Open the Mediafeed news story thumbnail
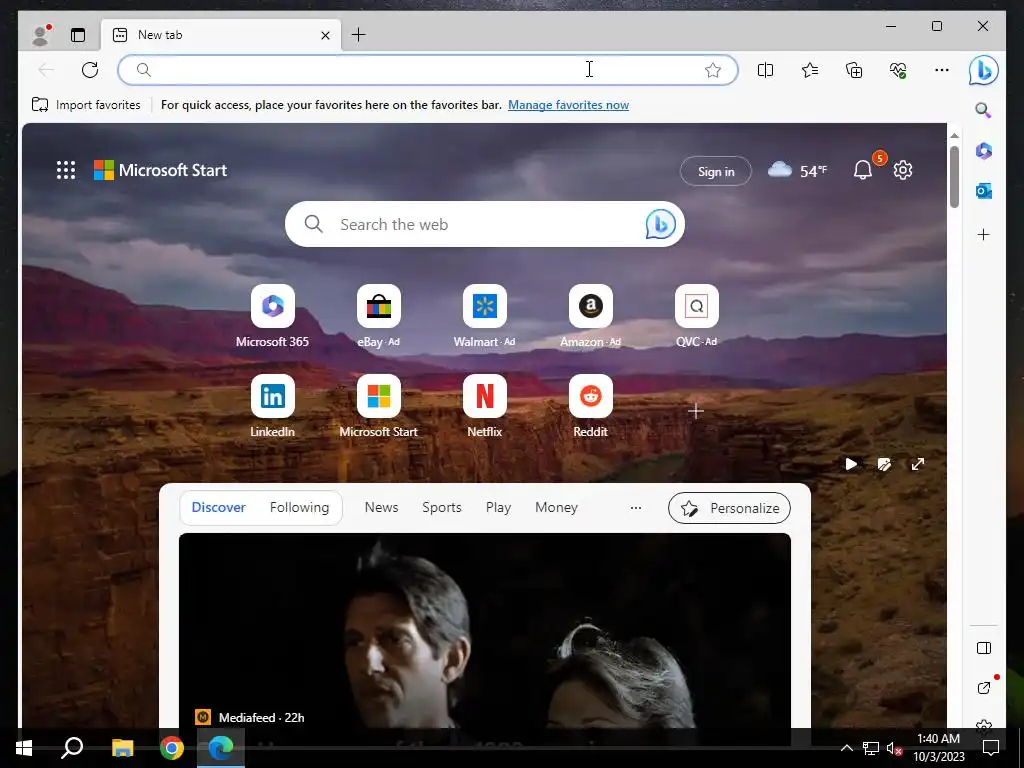1024x768 pixels. pyautogui.click(x=485, y=630)
